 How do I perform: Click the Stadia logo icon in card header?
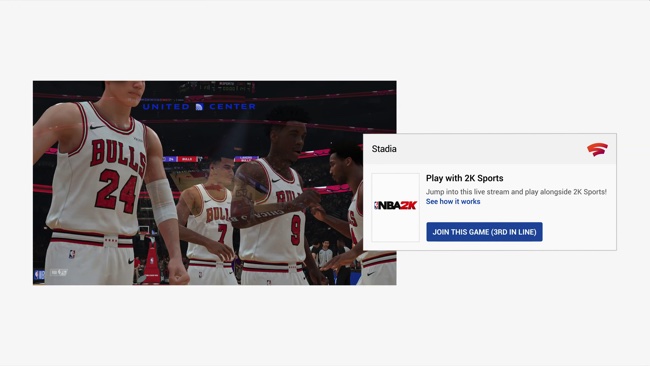click(x=597, y=149)
